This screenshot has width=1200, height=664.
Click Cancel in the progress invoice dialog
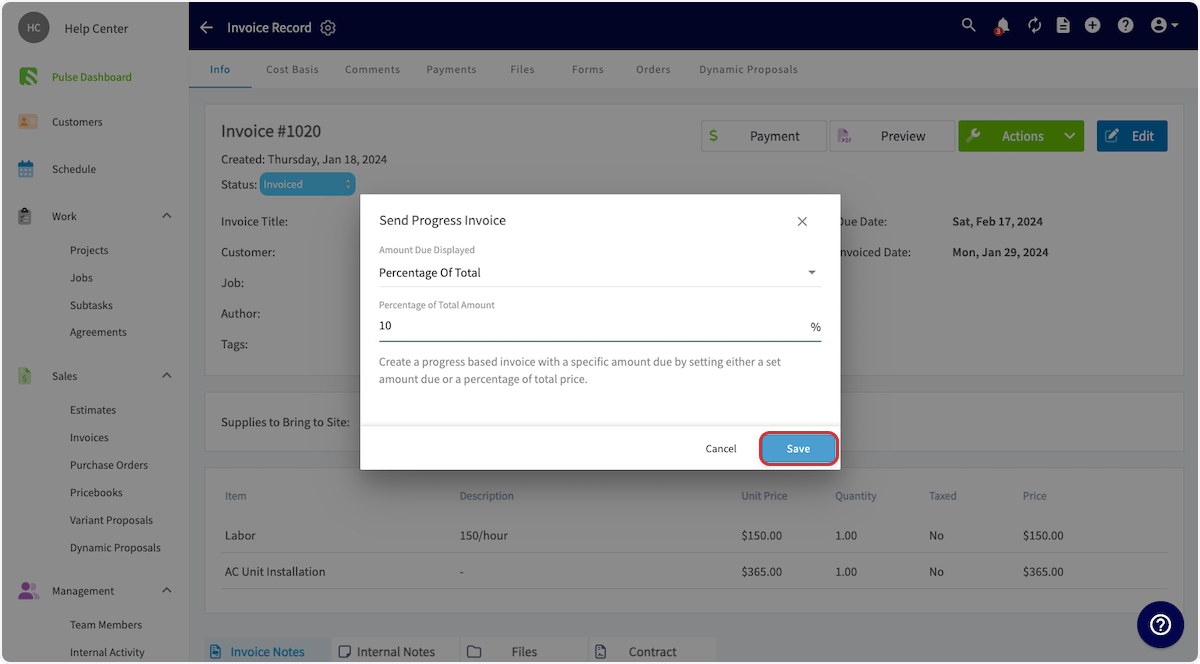721,449
